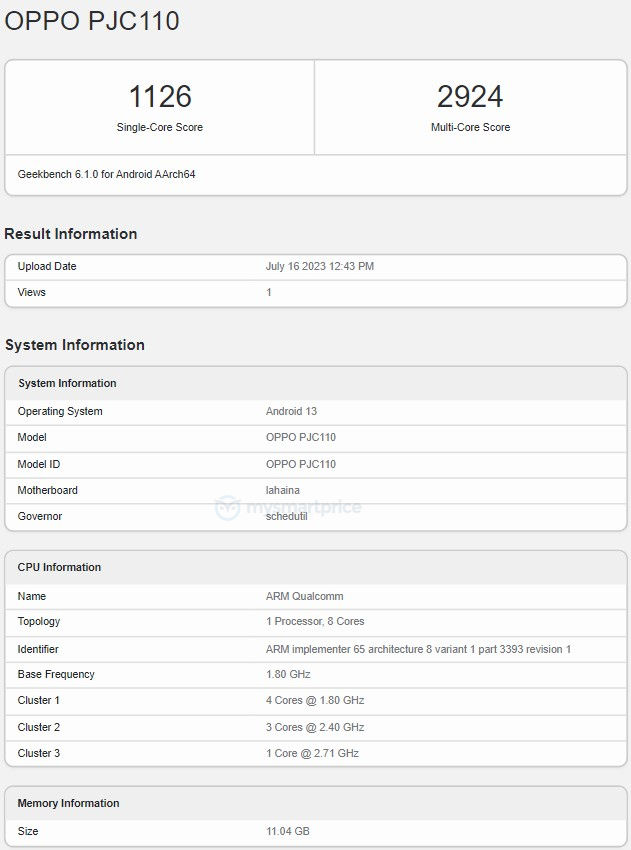
Task: Click the large System Information section heading
Action: tap(75, 345)
